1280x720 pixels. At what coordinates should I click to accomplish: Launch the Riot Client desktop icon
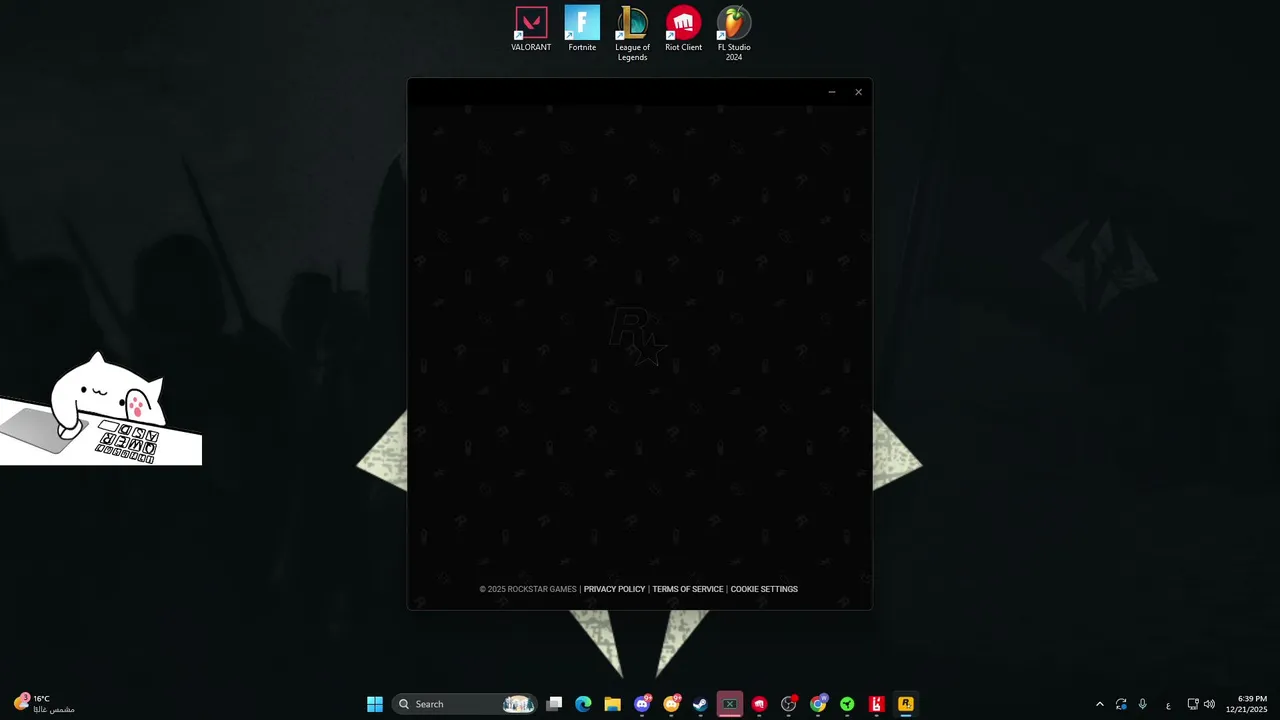[x=683, y=30]
